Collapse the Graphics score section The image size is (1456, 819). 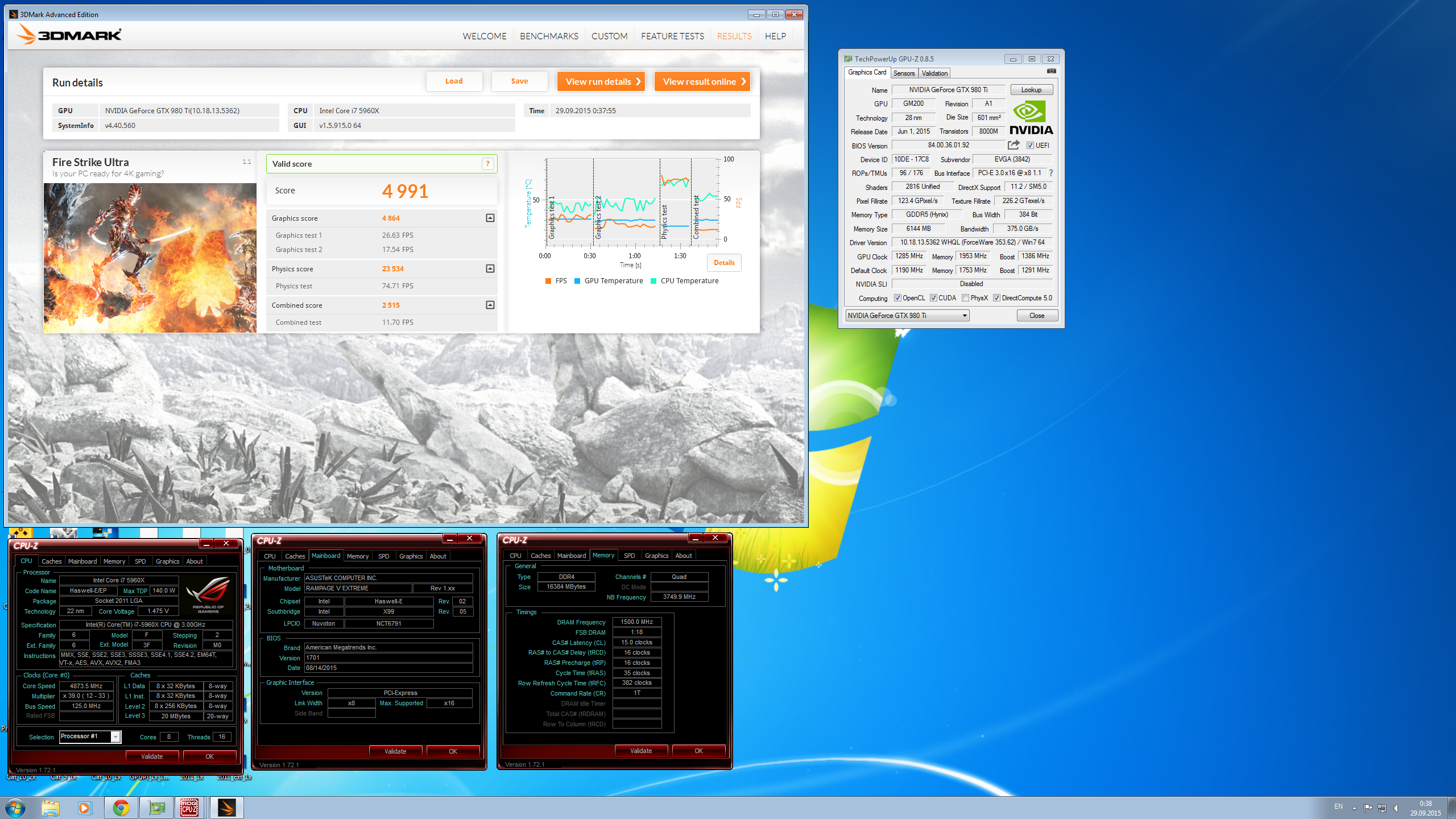click(x=490, y=218)
